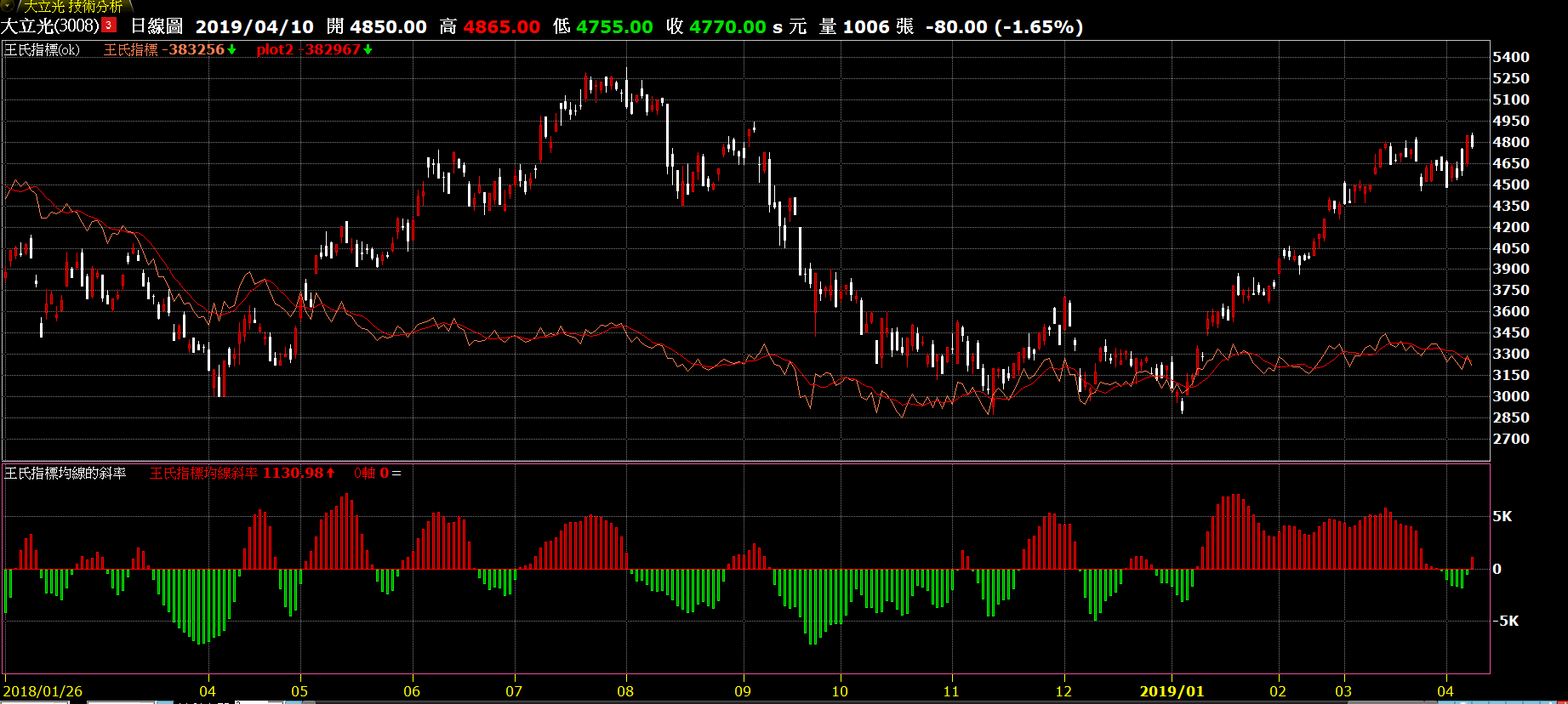Open the round dropdown button beside the tab
This screenshot has width=1568, height=704.
[7, 5]
